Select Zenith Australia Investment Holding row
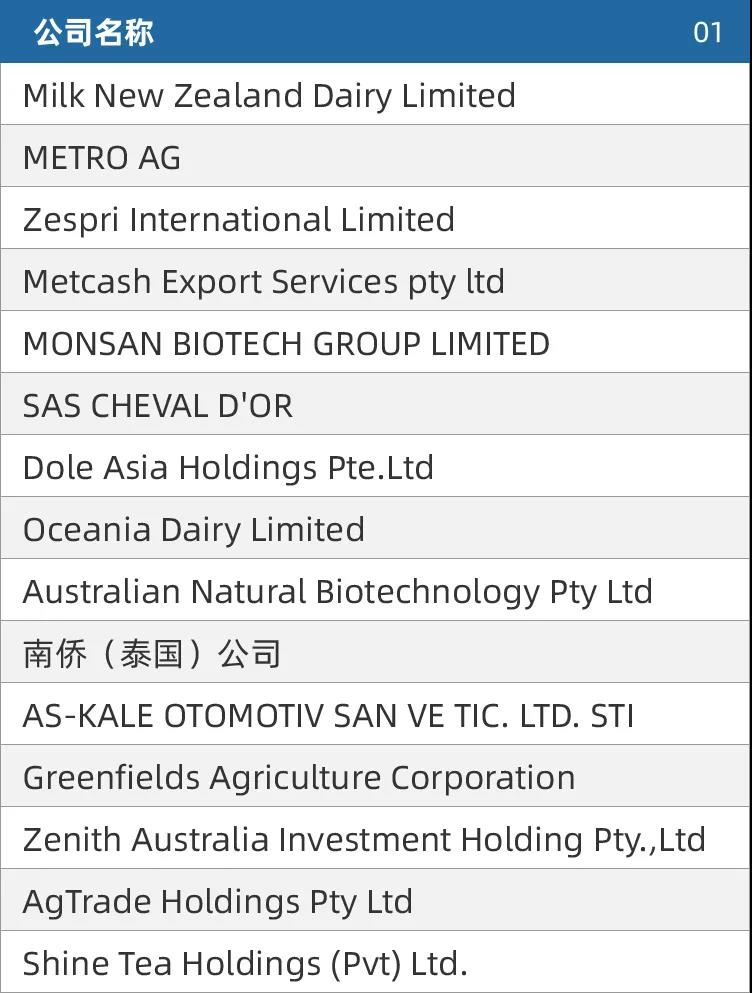This screenshot has height=993, width=752. pyautogui.click(x=376, y=838)
